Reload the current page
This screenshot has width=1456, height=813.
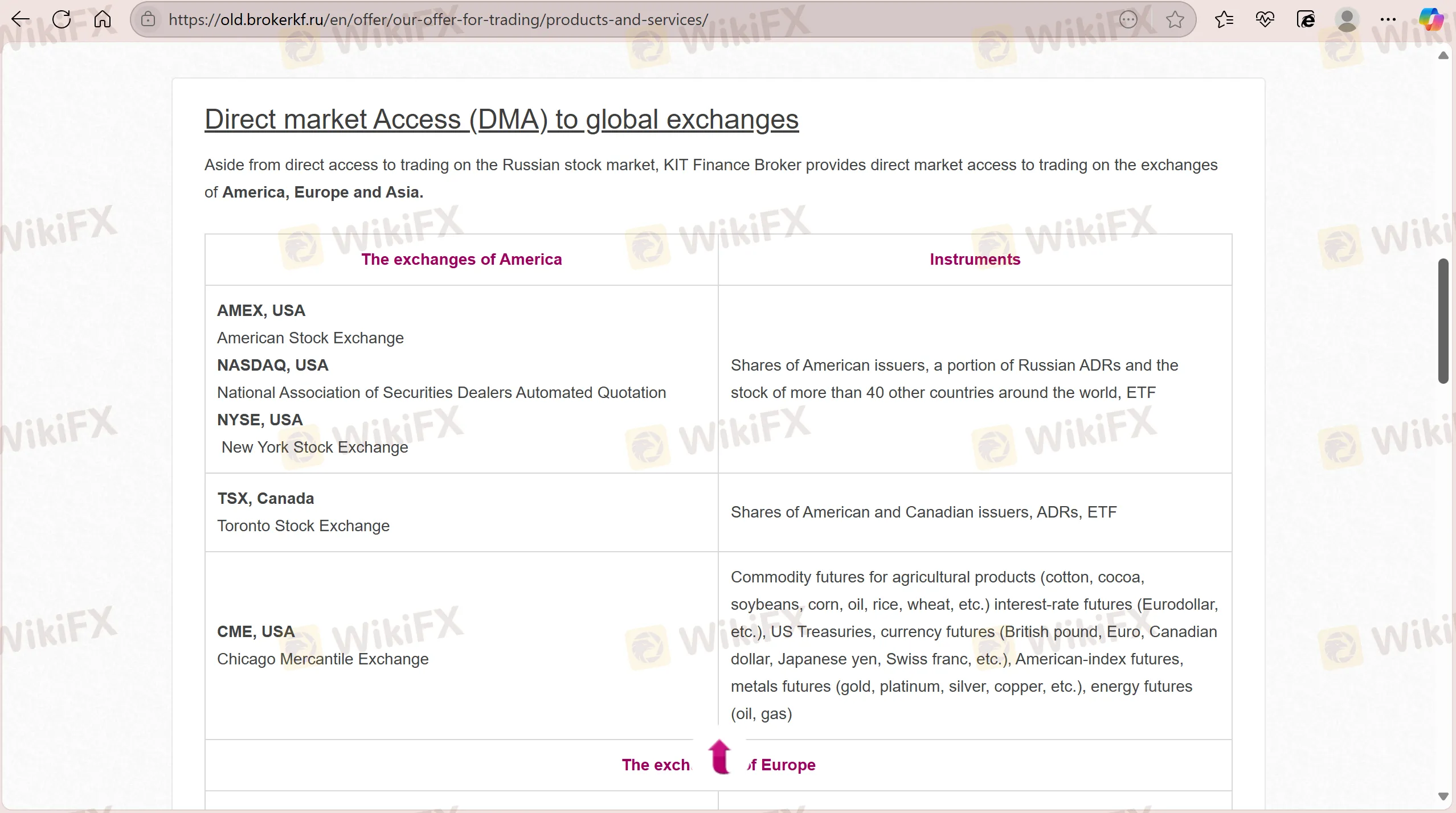pos(62,19)
